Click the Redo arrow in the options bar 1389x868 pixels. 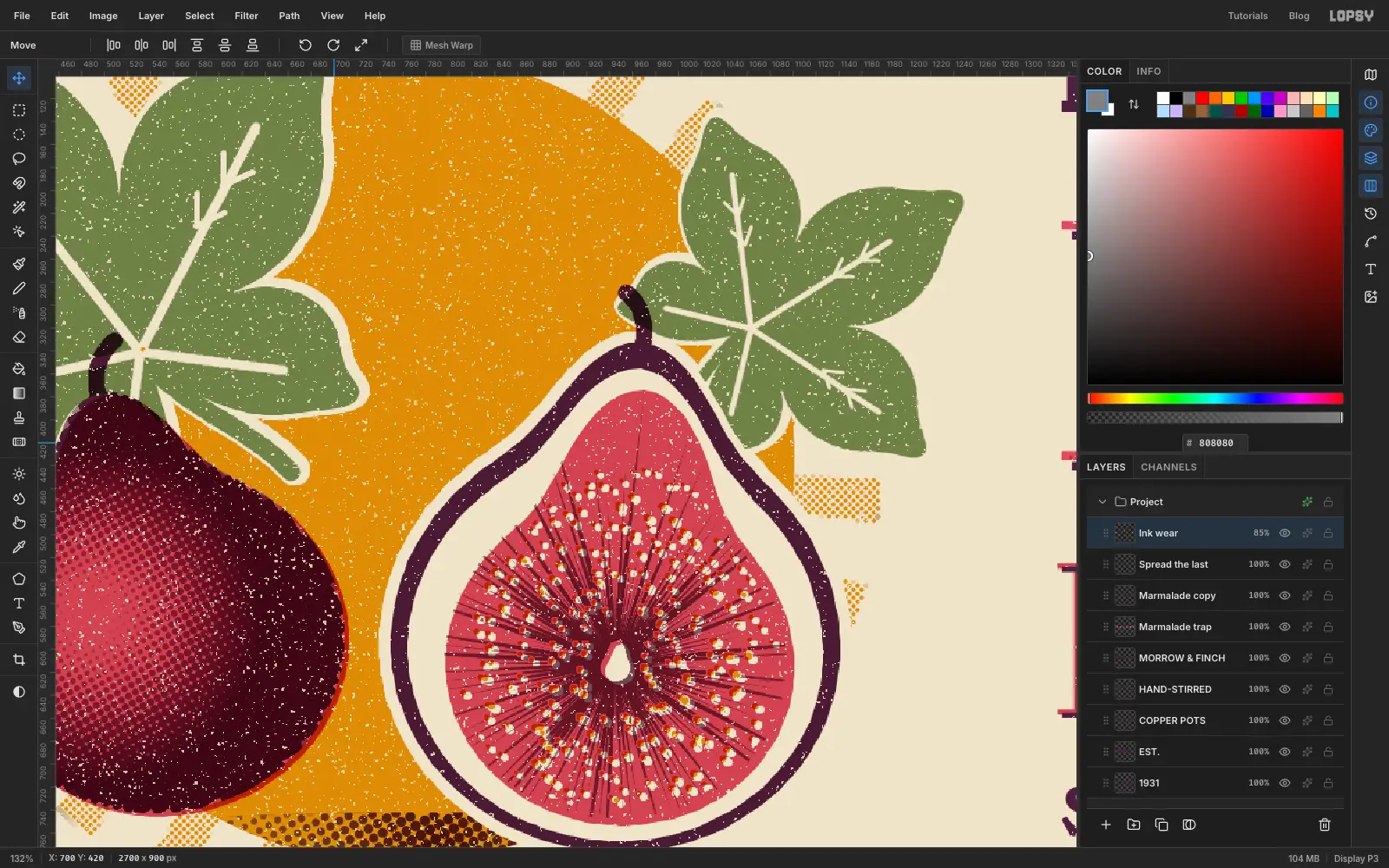[x=333, y=45]
